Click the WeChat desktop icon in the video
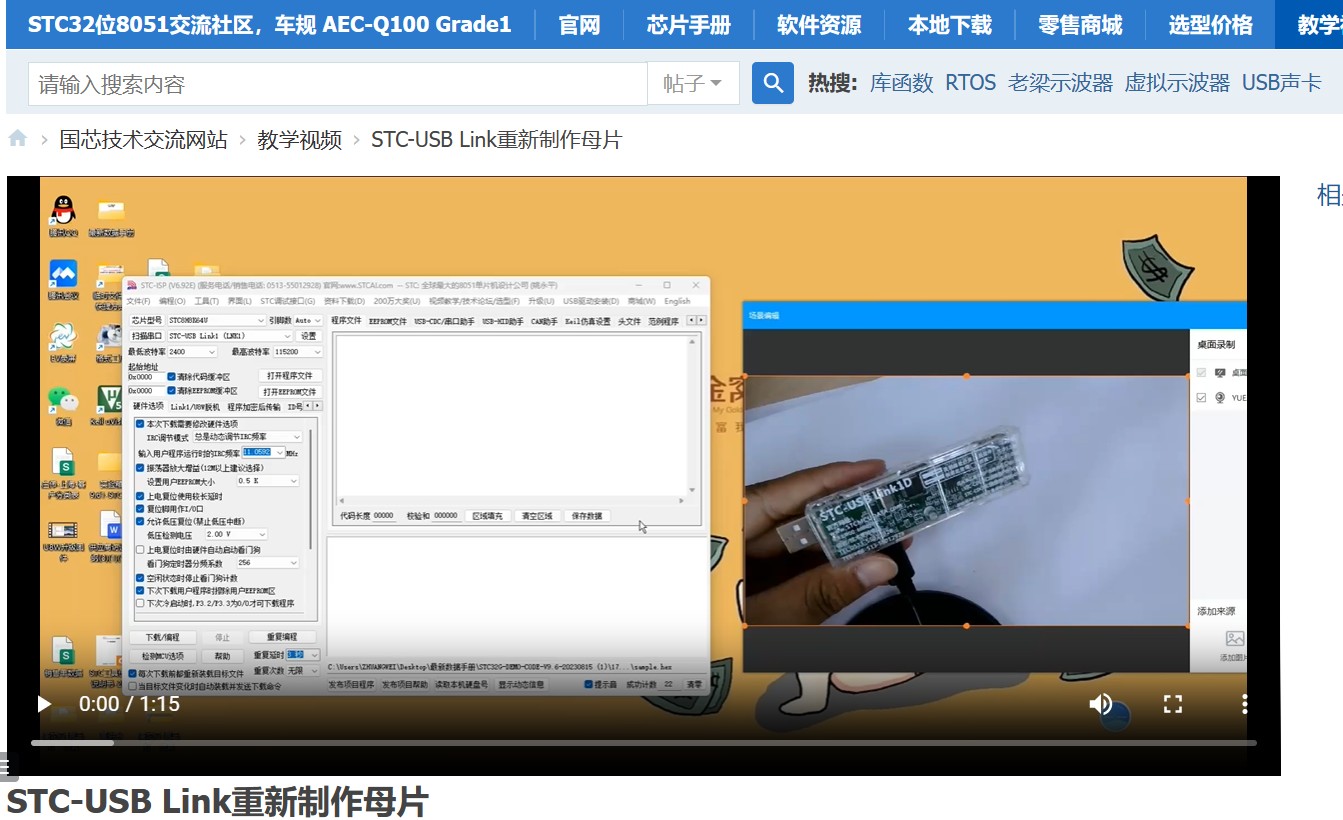 click(63, 400)
